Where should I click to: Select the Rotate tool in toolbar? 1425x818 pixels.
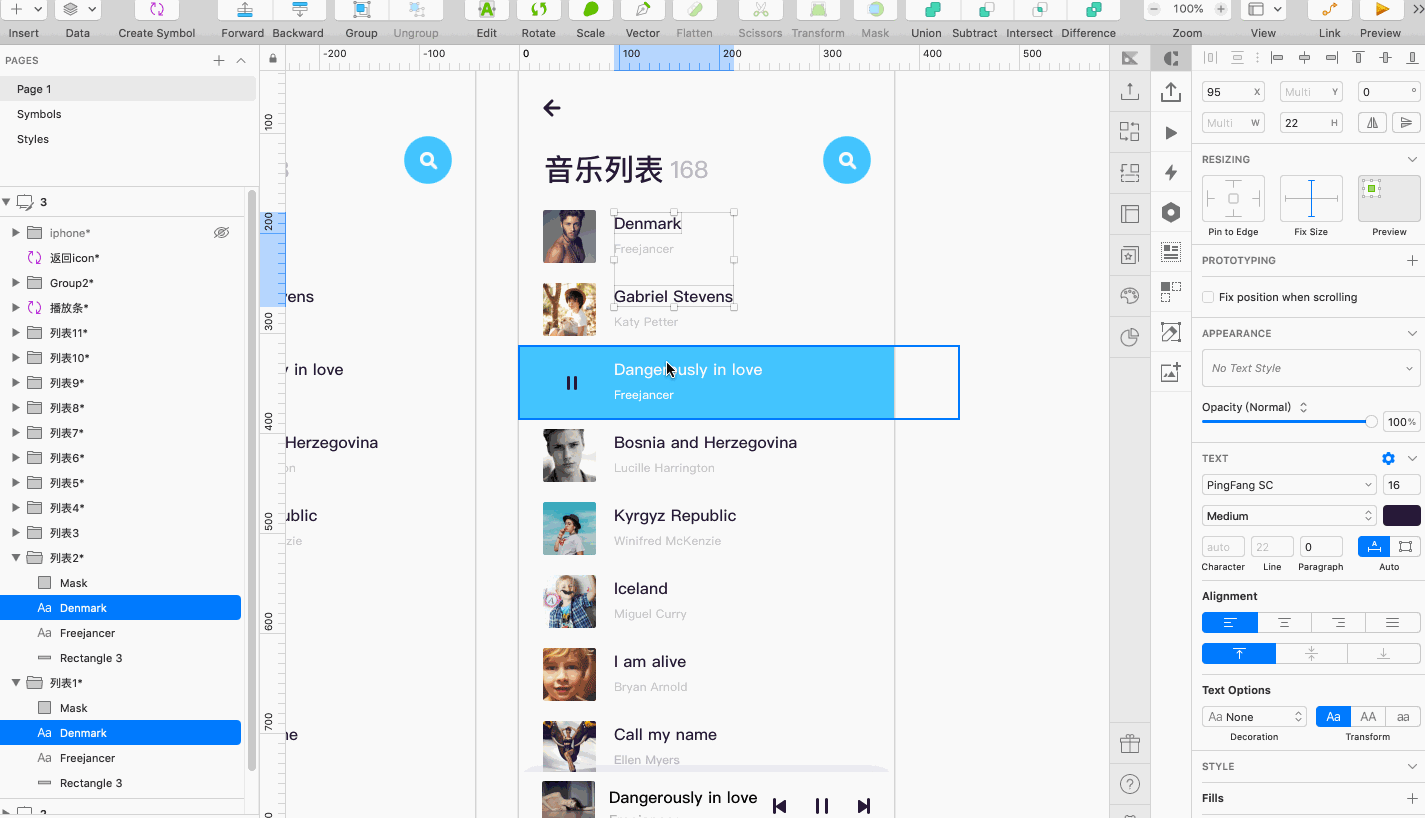click(538, 10)
